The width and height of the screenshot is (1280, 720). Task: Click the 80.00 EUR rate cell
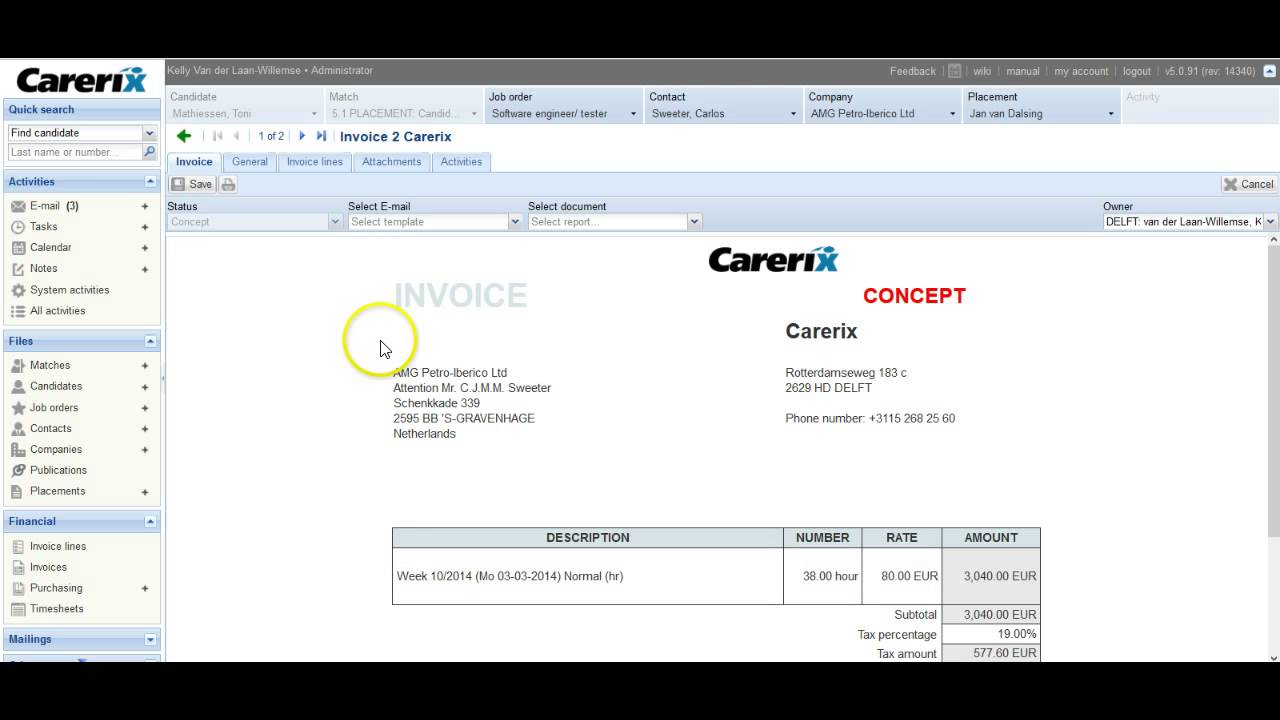pyautogui.click(x=901, y=576)
